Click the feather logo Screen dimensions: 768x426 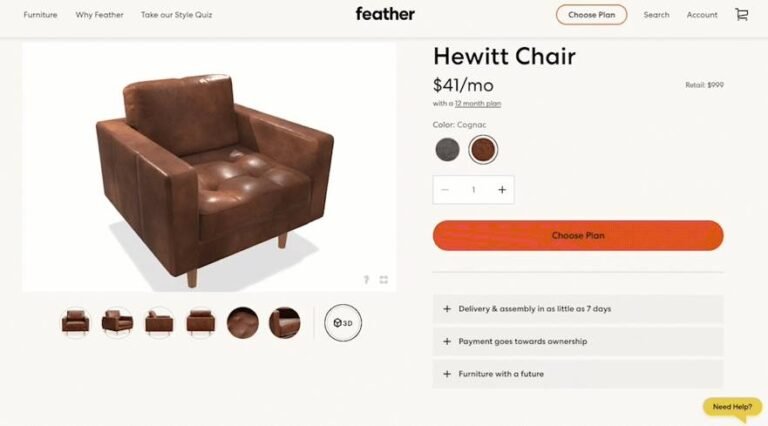(x=385, y=14)
